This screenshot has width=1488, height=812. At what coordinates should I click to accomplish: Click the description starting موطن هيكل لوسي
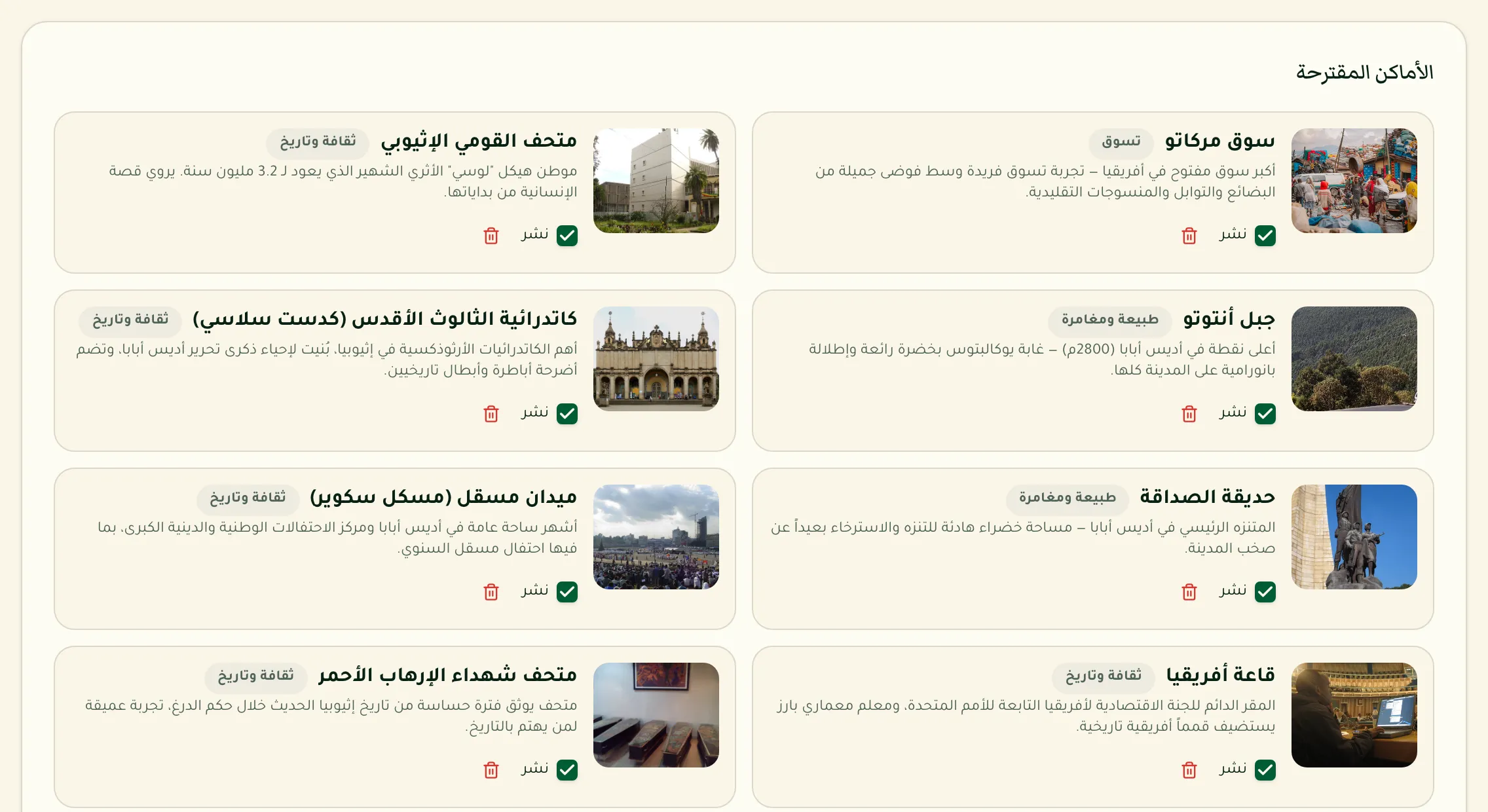[343, 181]
